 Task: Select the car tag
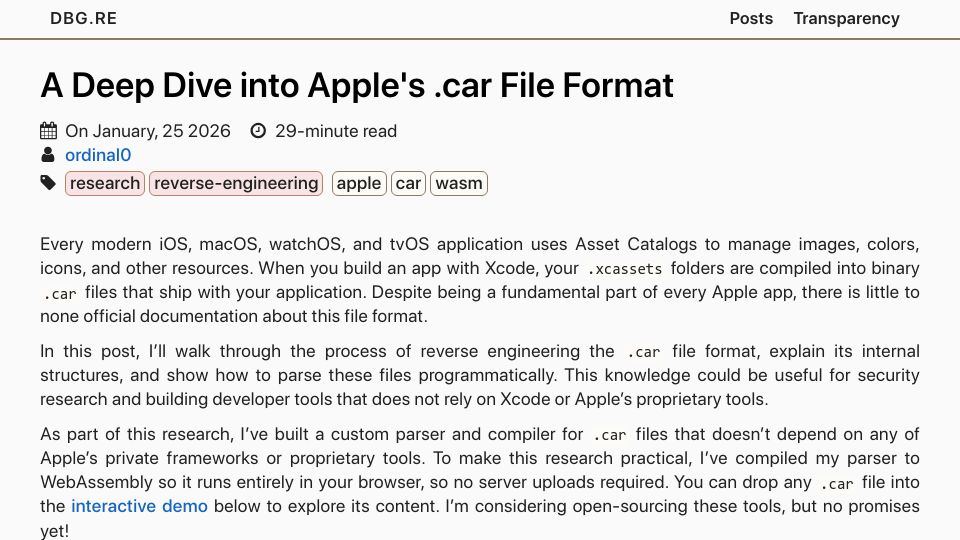408,183
